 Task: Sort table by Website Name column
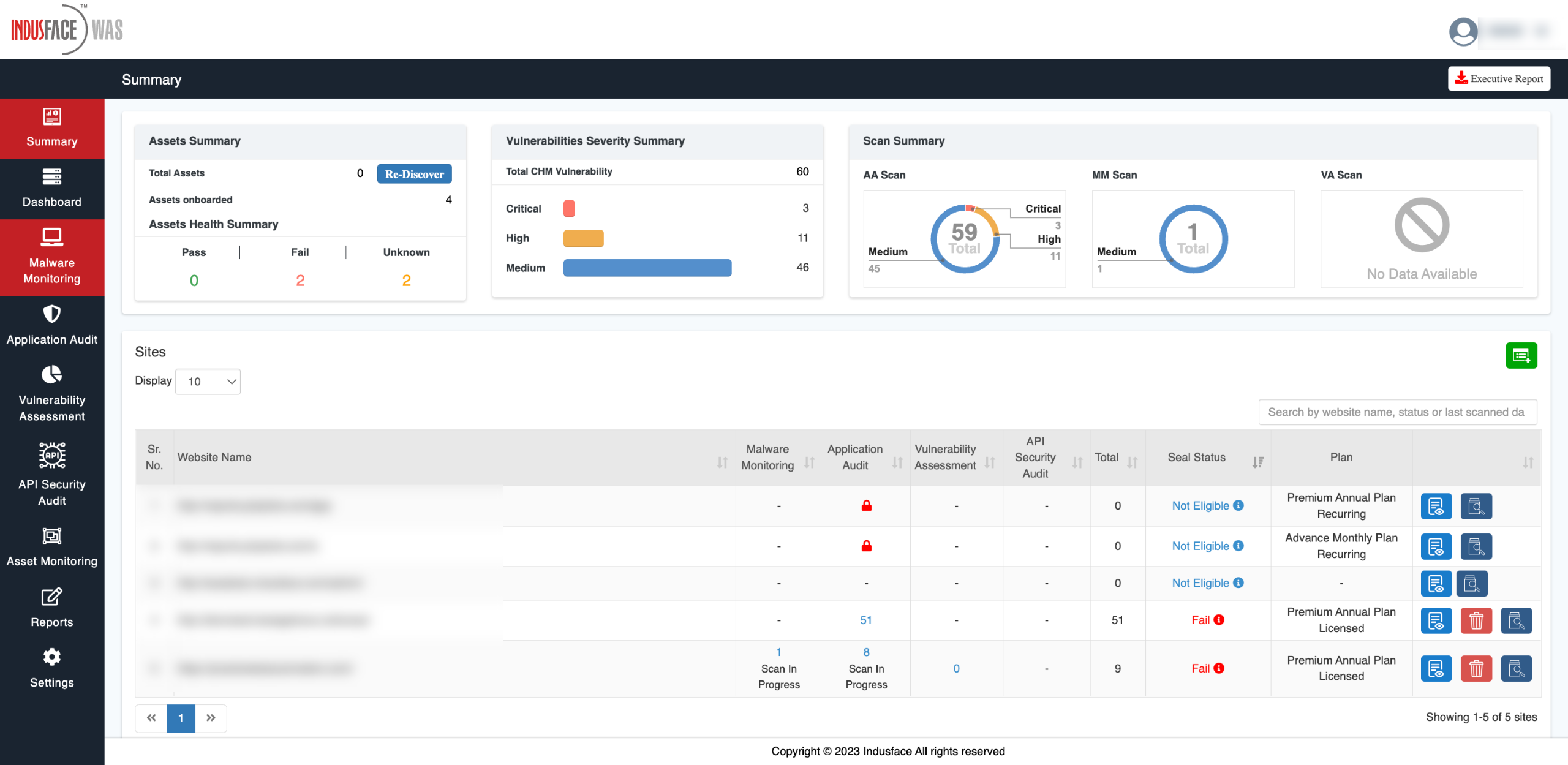(723, 462)
